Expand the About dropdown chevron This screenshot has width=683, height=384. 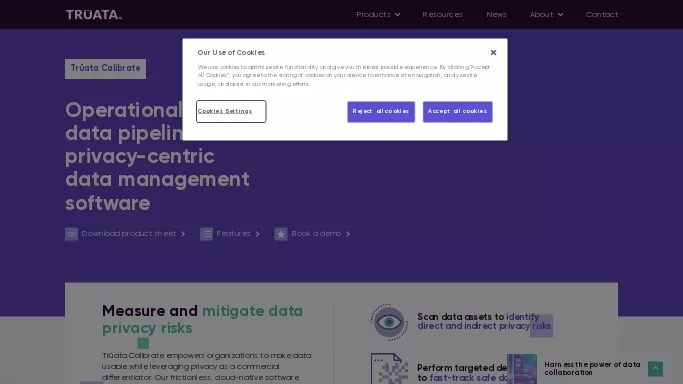[x=560, y=15]
